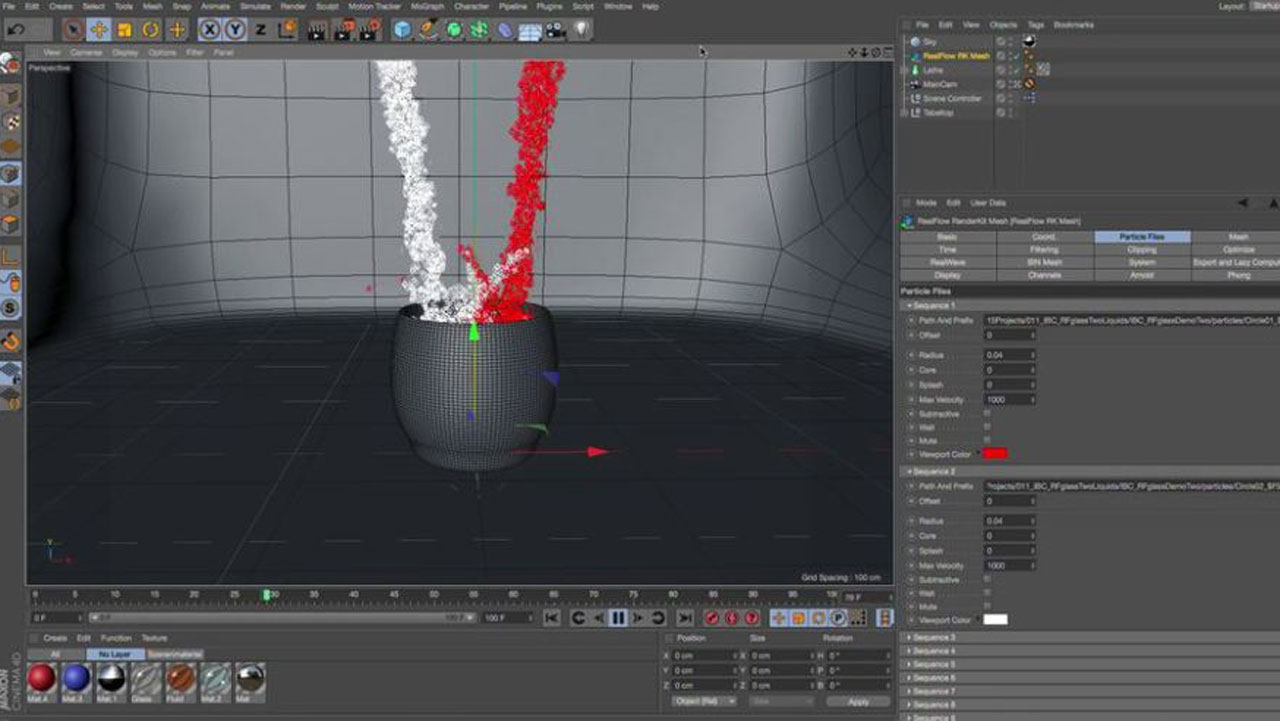1280x721 pixels.
Task: Open the white Viewport Color swatch
Action: [995, 620]
